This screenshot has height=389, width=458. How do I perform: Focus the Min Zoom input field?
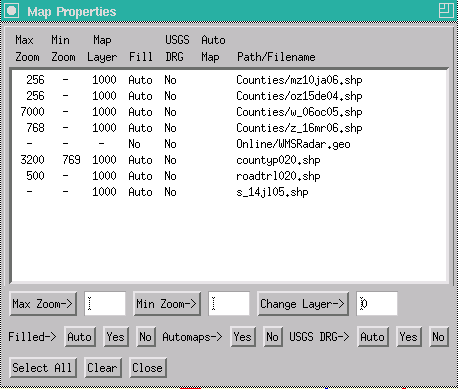pos(229,304)
